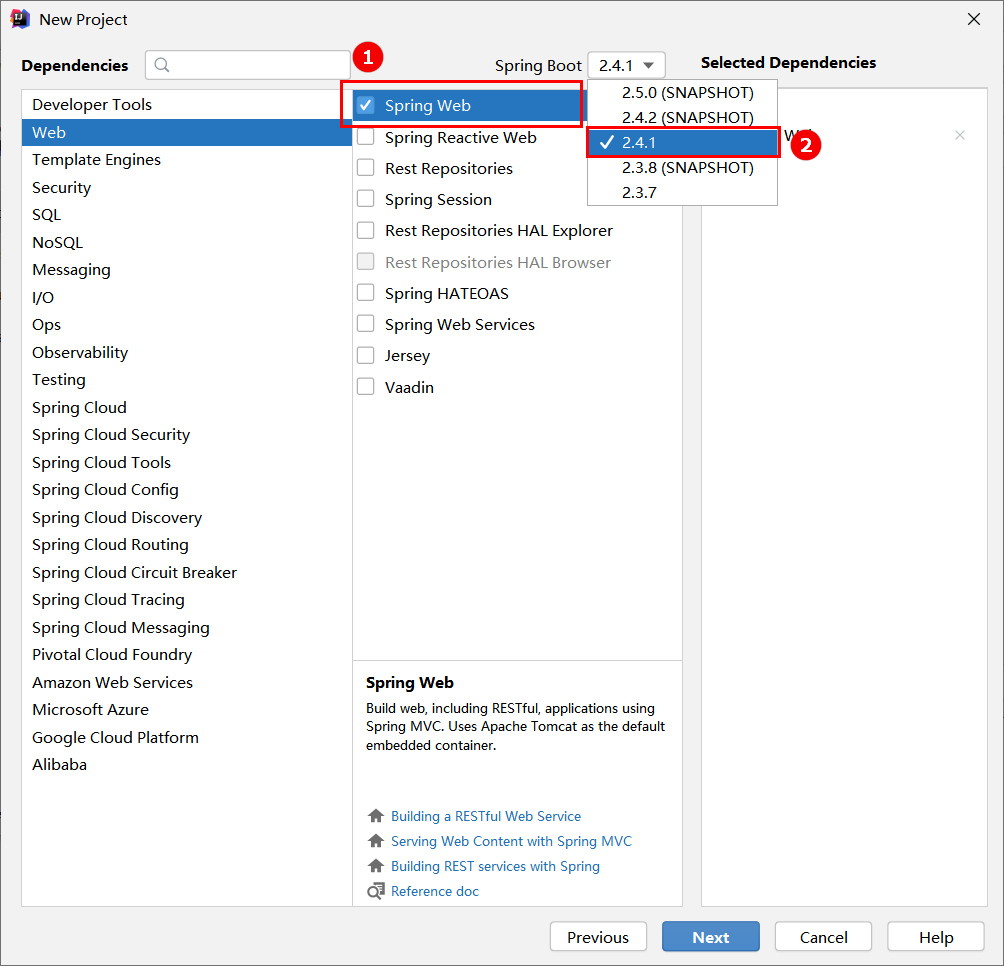Select Spring Cloud Tools category
Screen dimensions: 1004x966
tap(186, 463)
